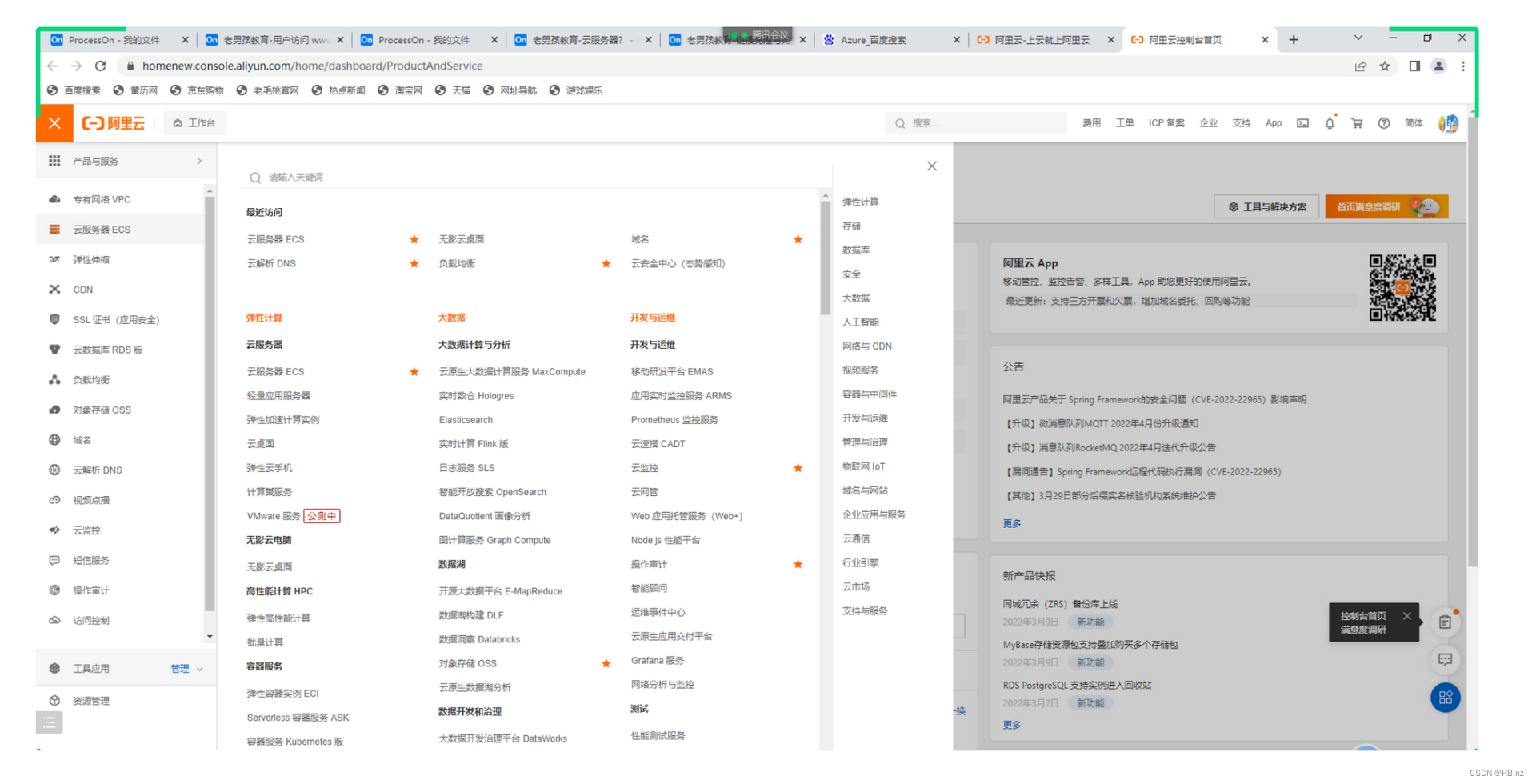Open a new browser tab
The image size is (1536, 784).
(x=1294, y=39)
